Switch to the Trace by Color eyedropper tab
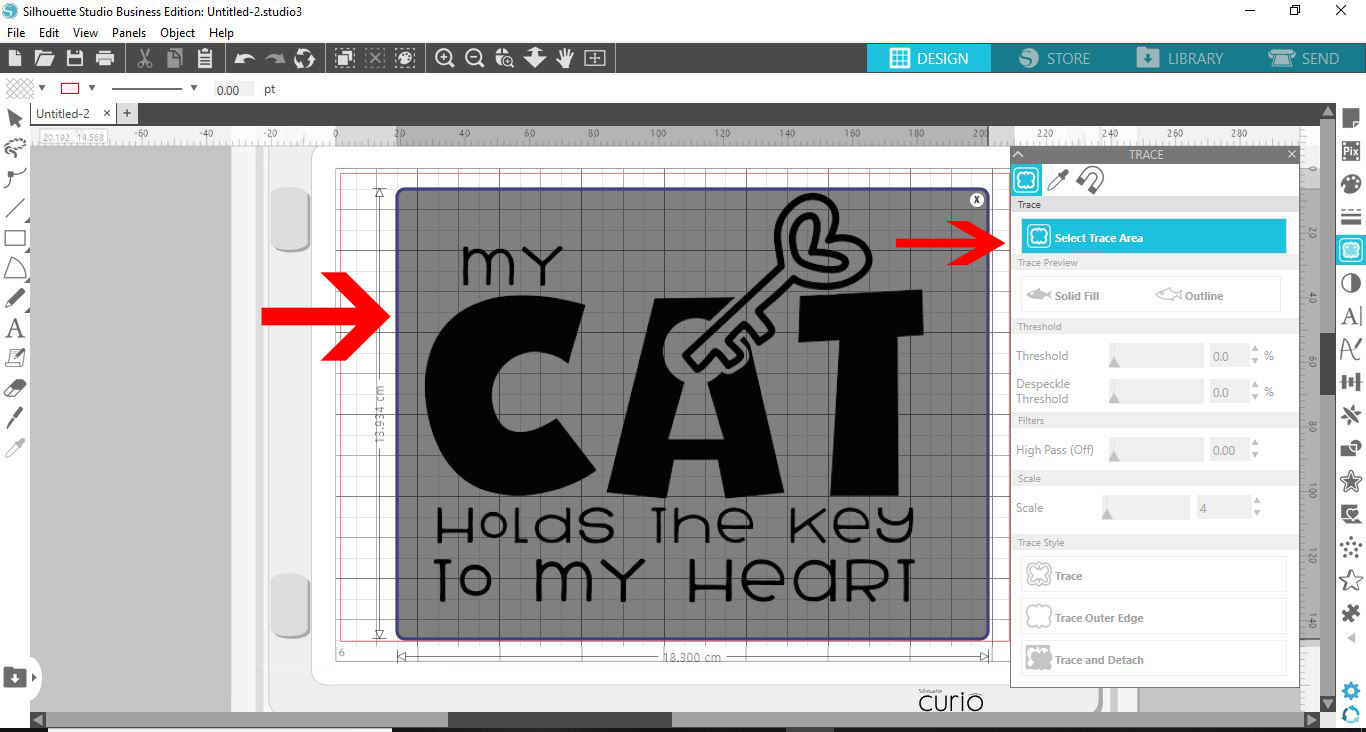The height and width of the screenshot is (732, 1366). [1058, 180]
